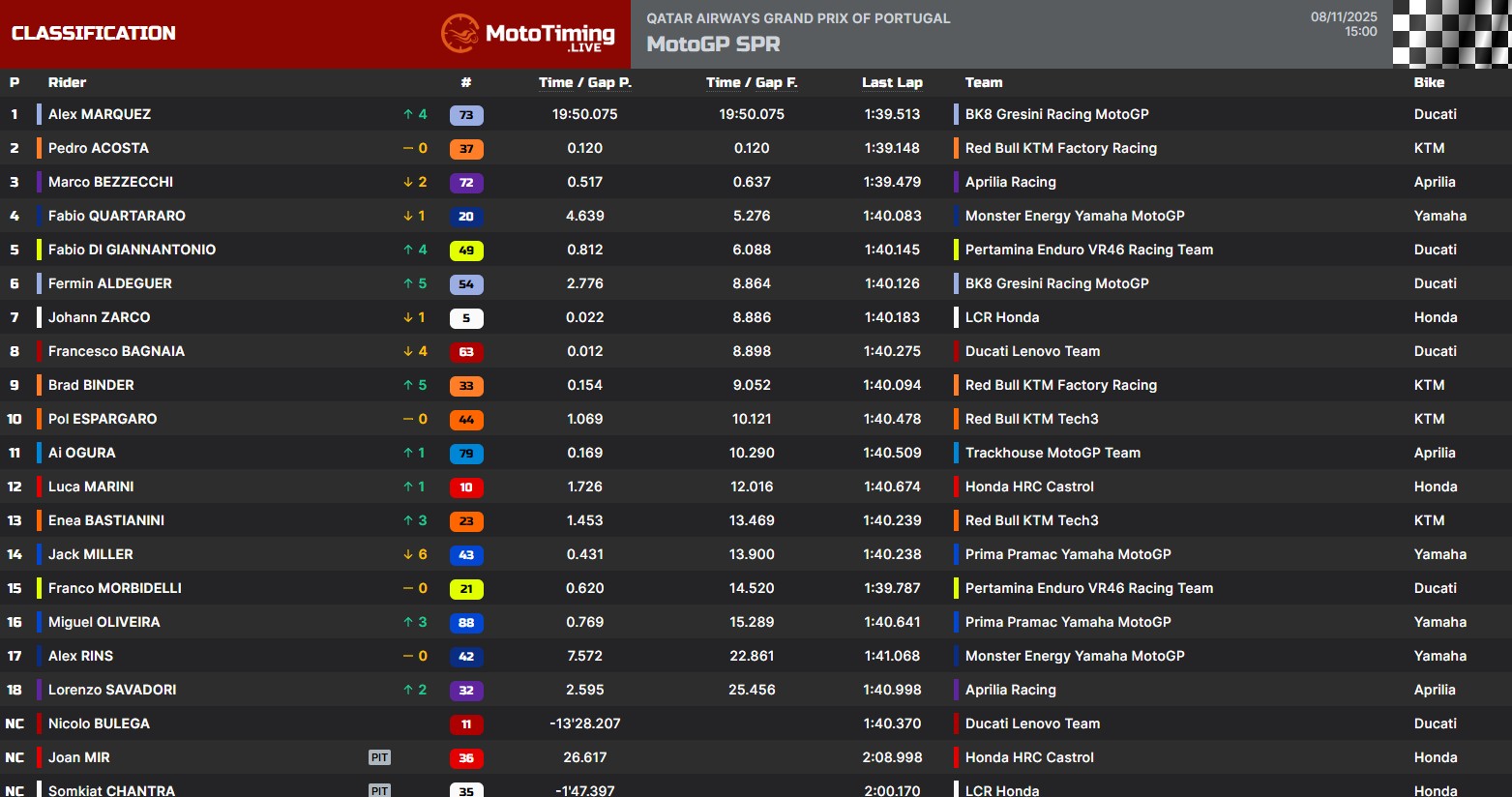Image resolution: width=1512 pixels, height=797 pixels.
Task: Click the PIT indicator for Somkiat Chantra
Action: (x=379, y=788)
